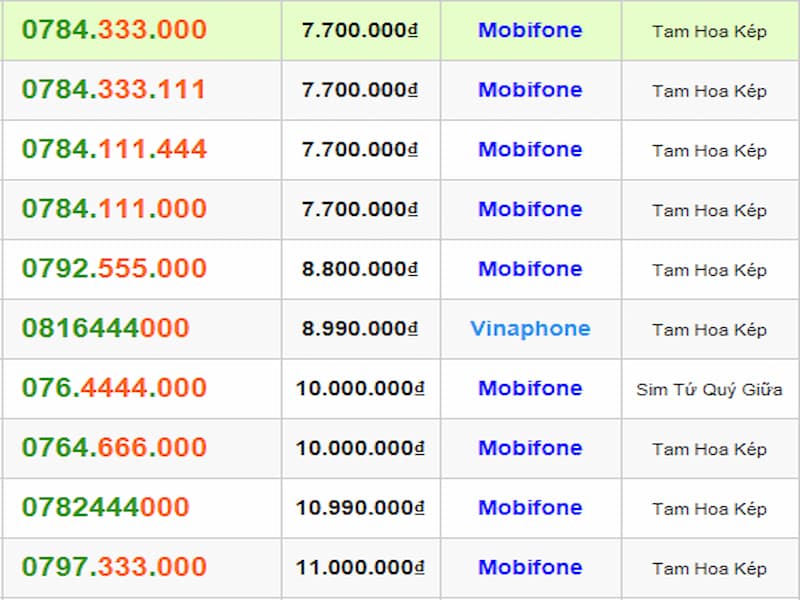Image resolution: width=800 pixels, height=600 pixels.
Task: Open SIM number 0764.666.000
Action: click(x=114, y=447)
